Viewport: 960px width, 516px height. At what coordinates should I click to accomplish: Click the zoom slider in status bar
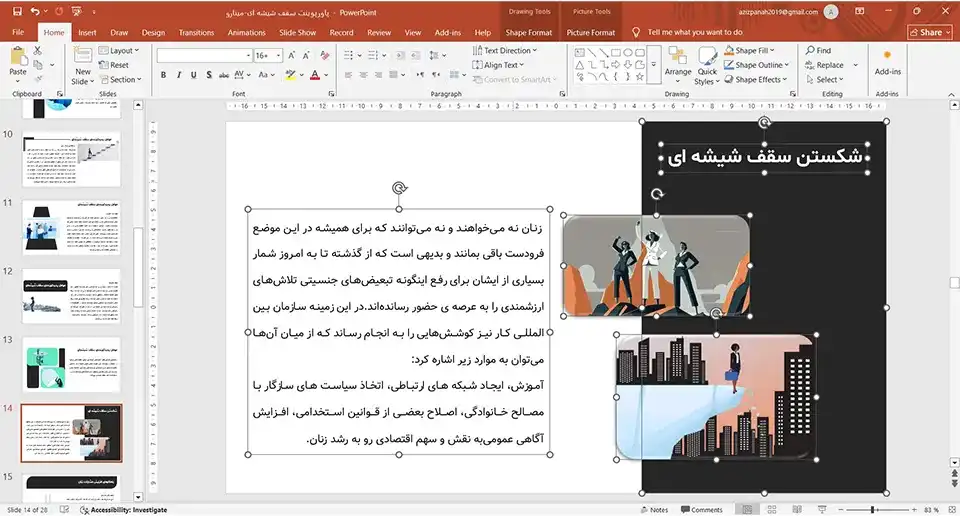coord(877,509)
